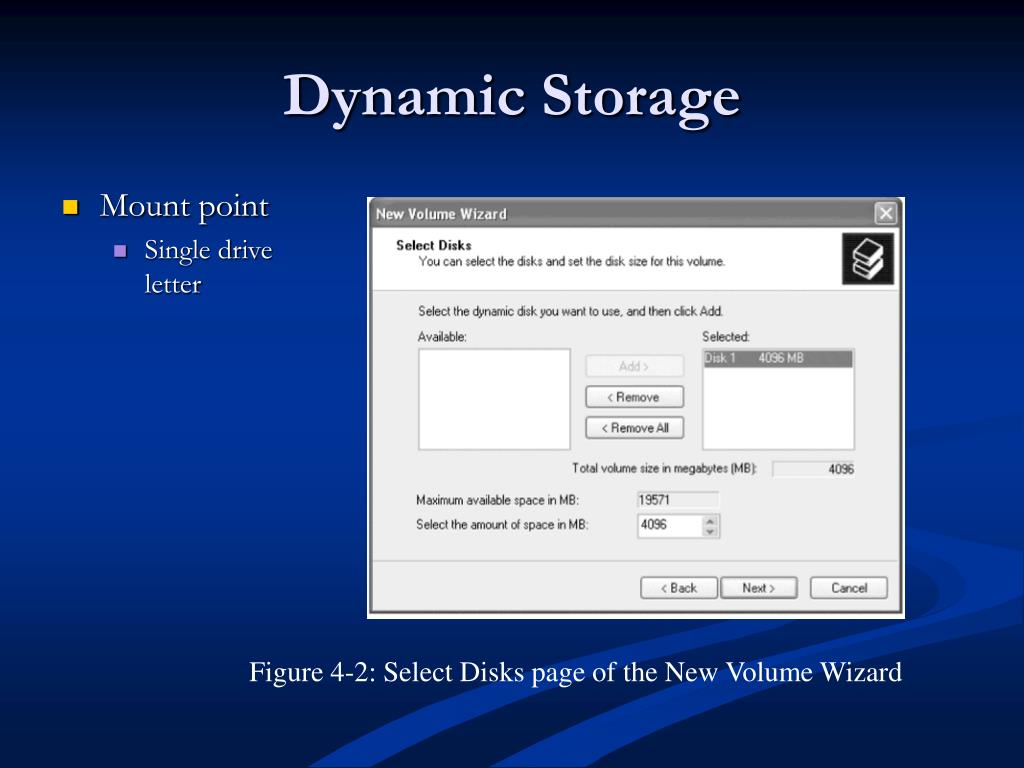Click the Maximum available space value 19571
This screenshot has width=1024, height=768.
coord(677,500)
